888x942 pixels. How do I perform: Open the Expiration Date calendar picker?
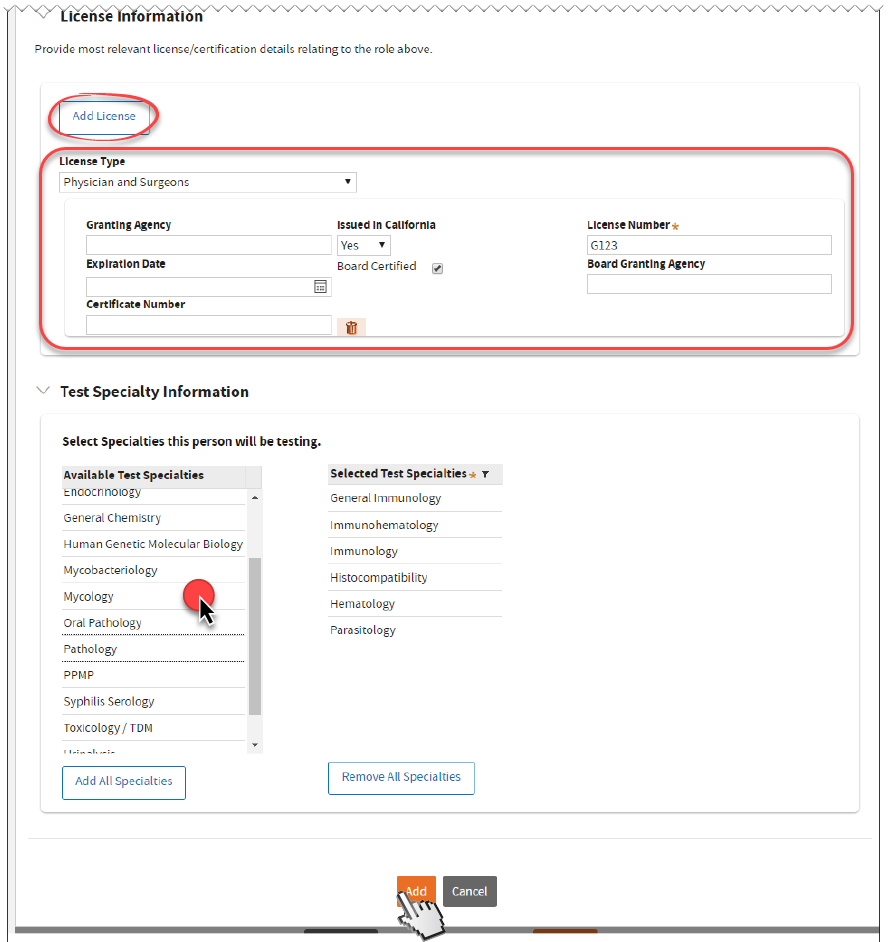(x=320, y=287)
